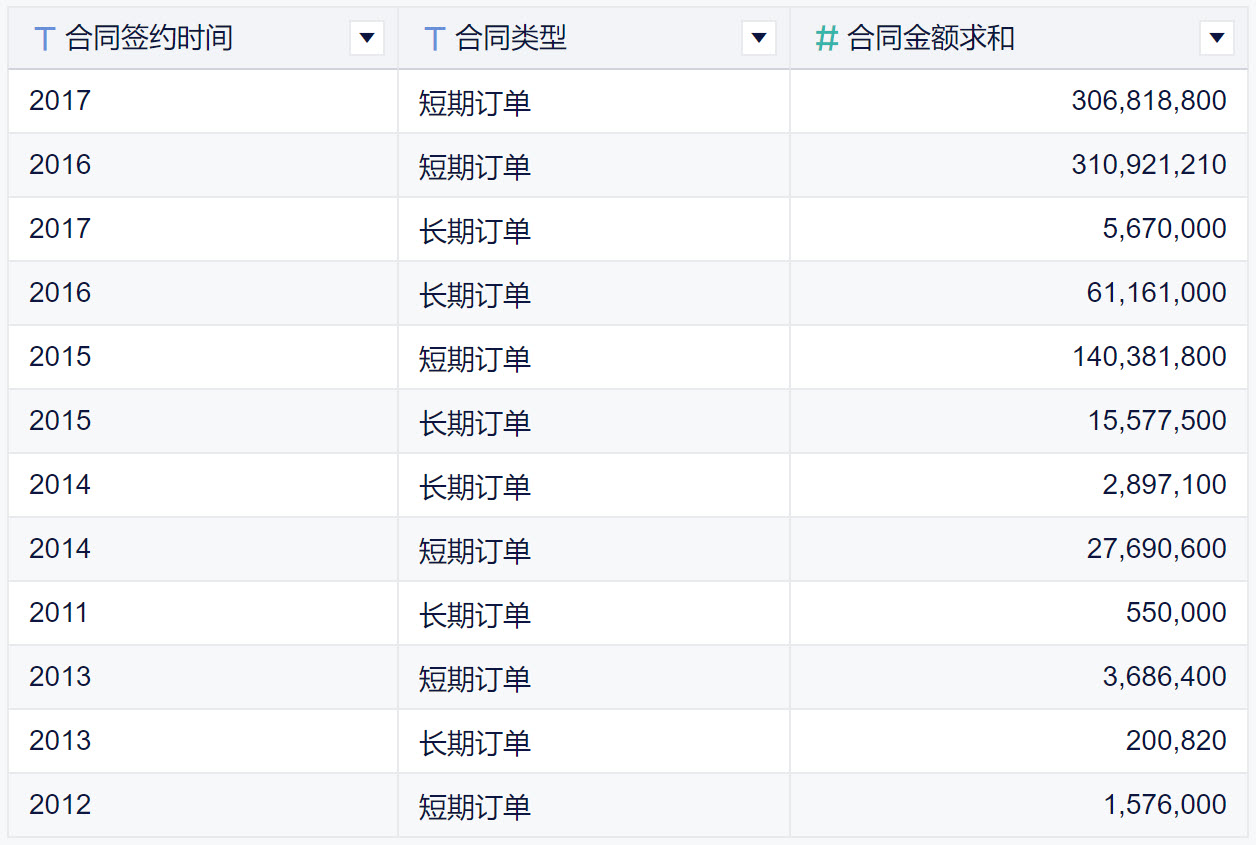1256x845 pixels.
Task: Click 短期订单 in the 2012 row
Action: tap(475, 807)
